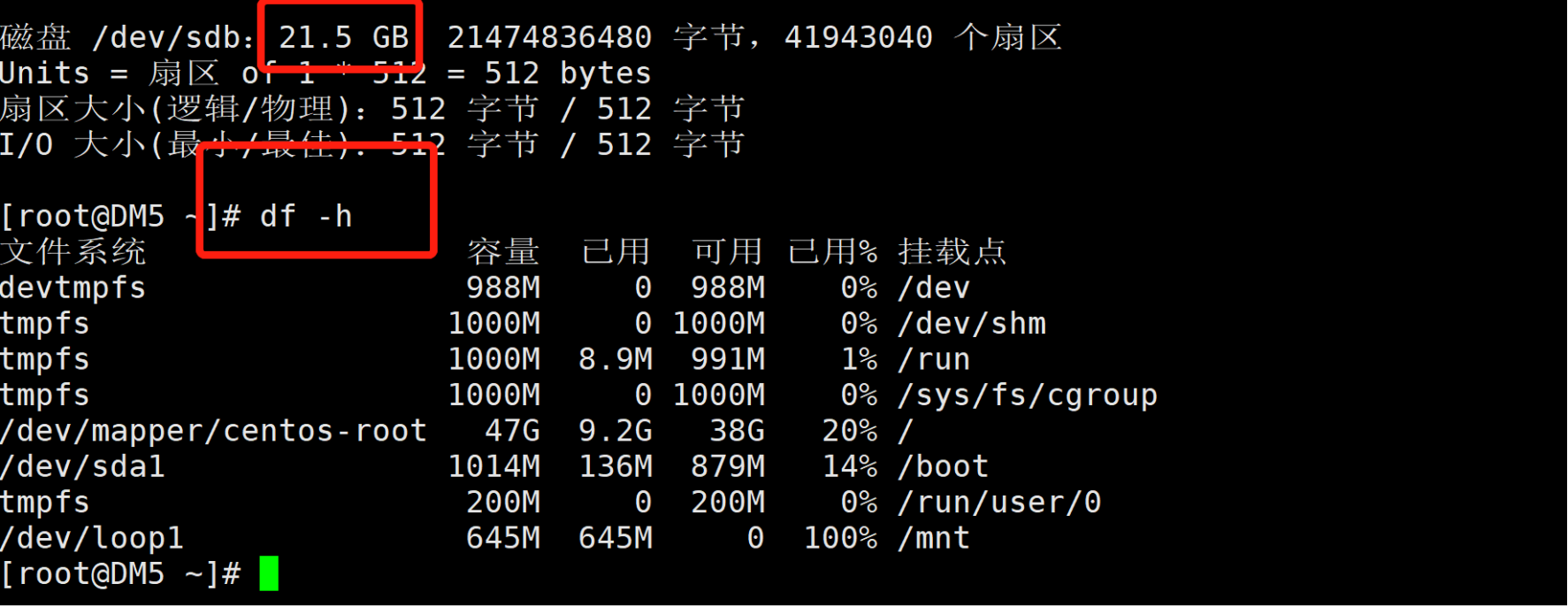The width and height of the screenshot is (1568, 607).
Task: Click the 'devtmpfs' filesystem name
Action: click(x=73, y=288)
